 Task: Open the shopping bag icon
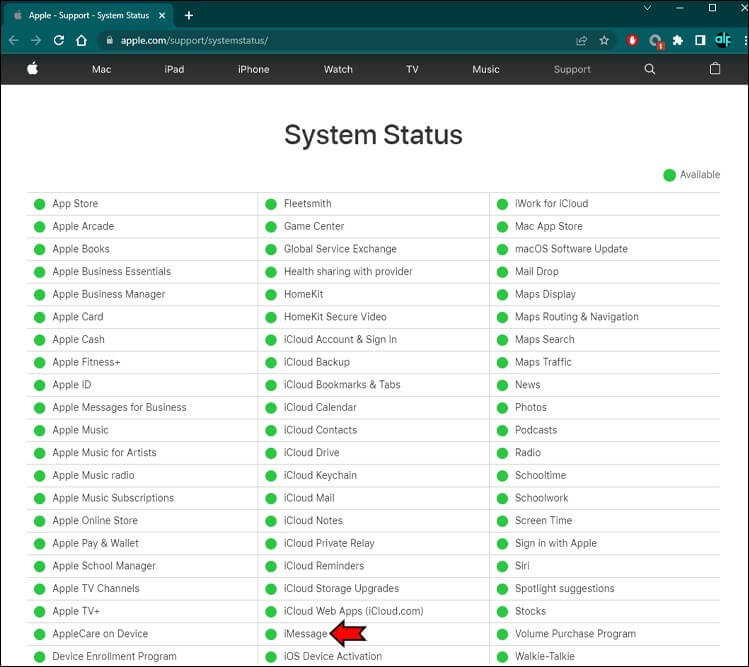coord(715,69)
